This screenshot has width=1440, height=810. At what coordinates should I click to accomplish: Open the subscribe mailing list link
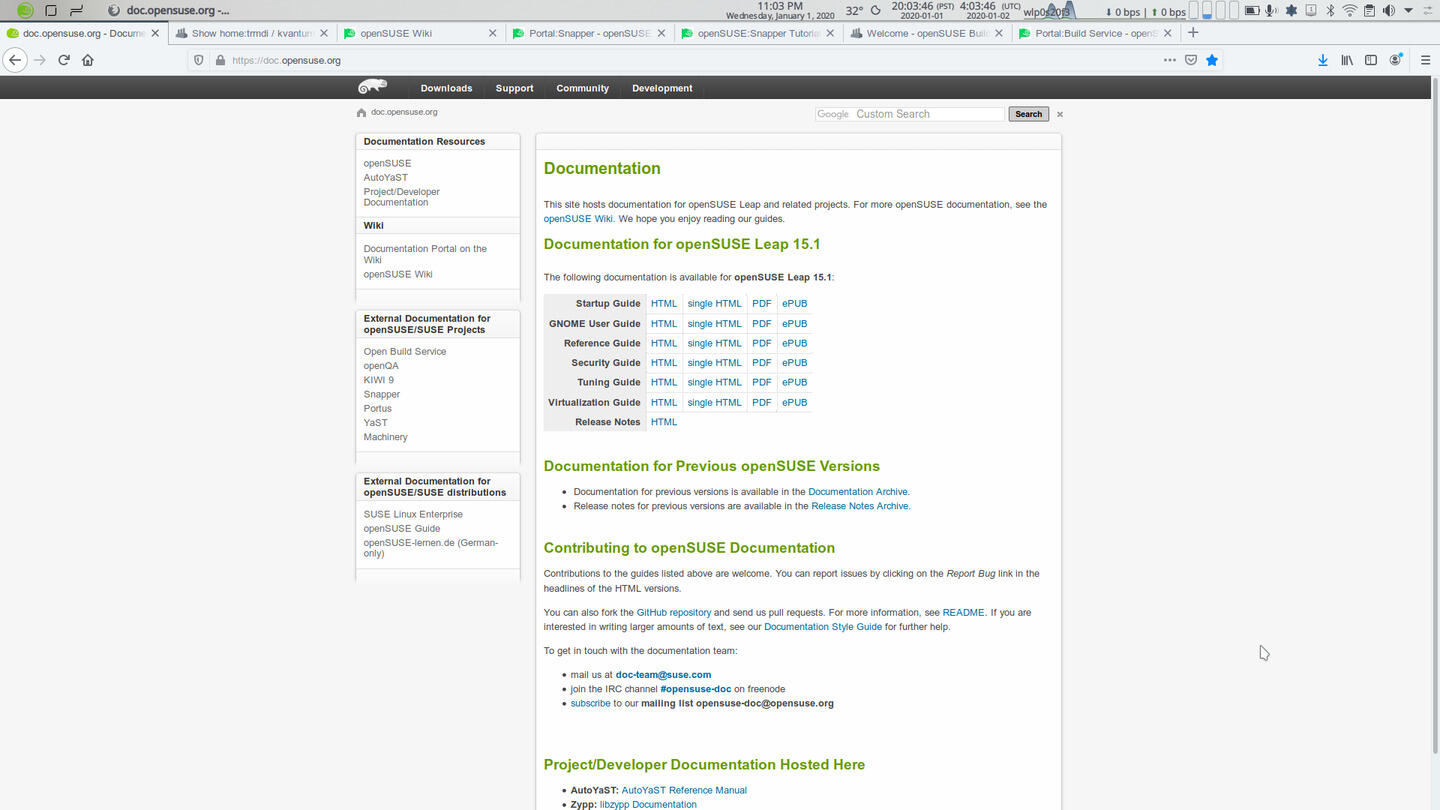pos(590,703)
